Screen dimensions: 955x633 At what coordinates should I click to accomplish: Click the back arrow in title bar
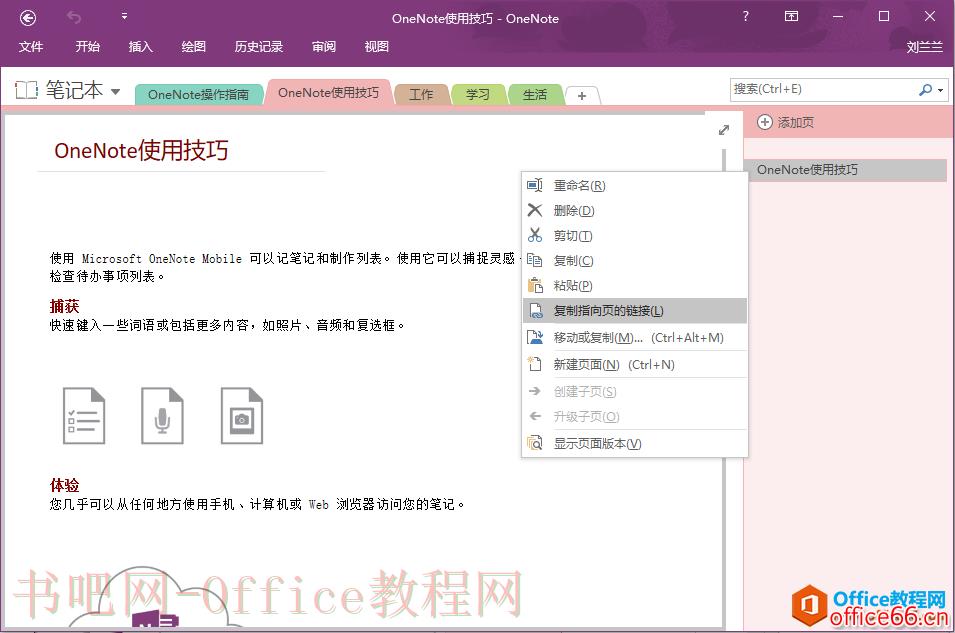tap(28, 18)
